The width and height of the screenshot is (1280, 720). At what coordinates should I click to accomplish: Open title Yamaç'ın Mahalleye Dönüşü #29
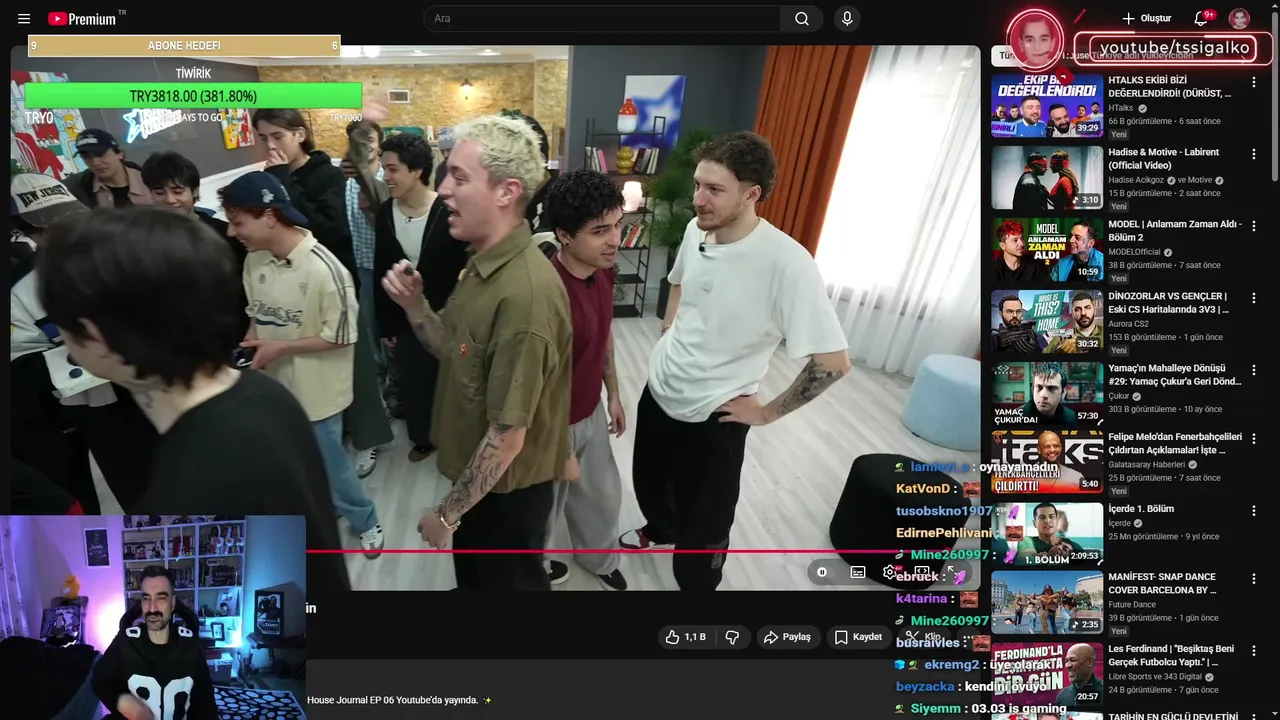point(1175,375)
